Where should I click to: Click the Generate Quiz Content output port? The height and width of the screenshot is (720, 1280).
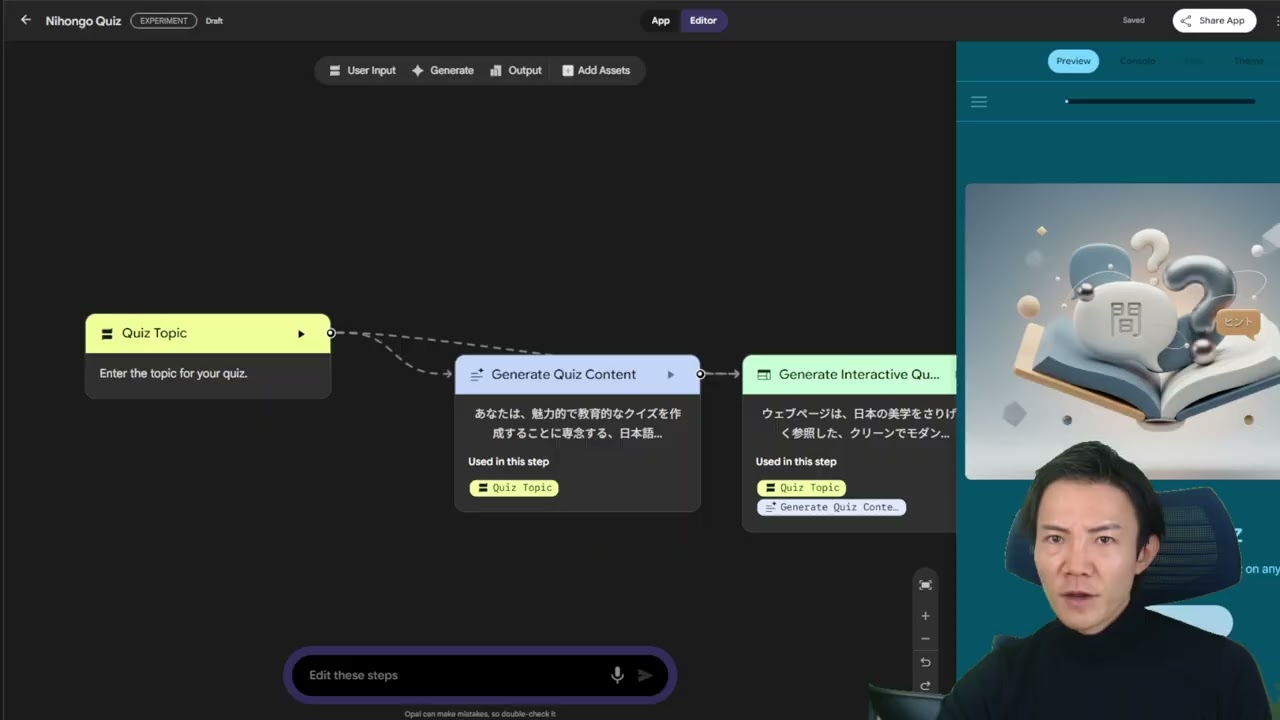pyautogui.click(x=700, y=374)
